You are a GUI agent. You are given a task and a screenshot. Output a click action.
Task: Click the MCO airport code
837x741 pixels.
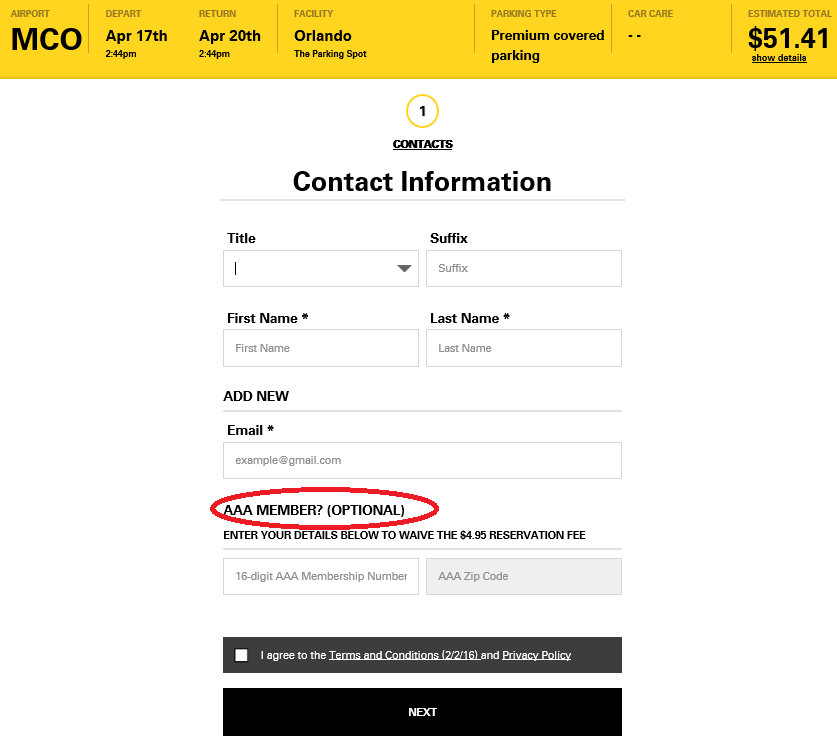46,40
